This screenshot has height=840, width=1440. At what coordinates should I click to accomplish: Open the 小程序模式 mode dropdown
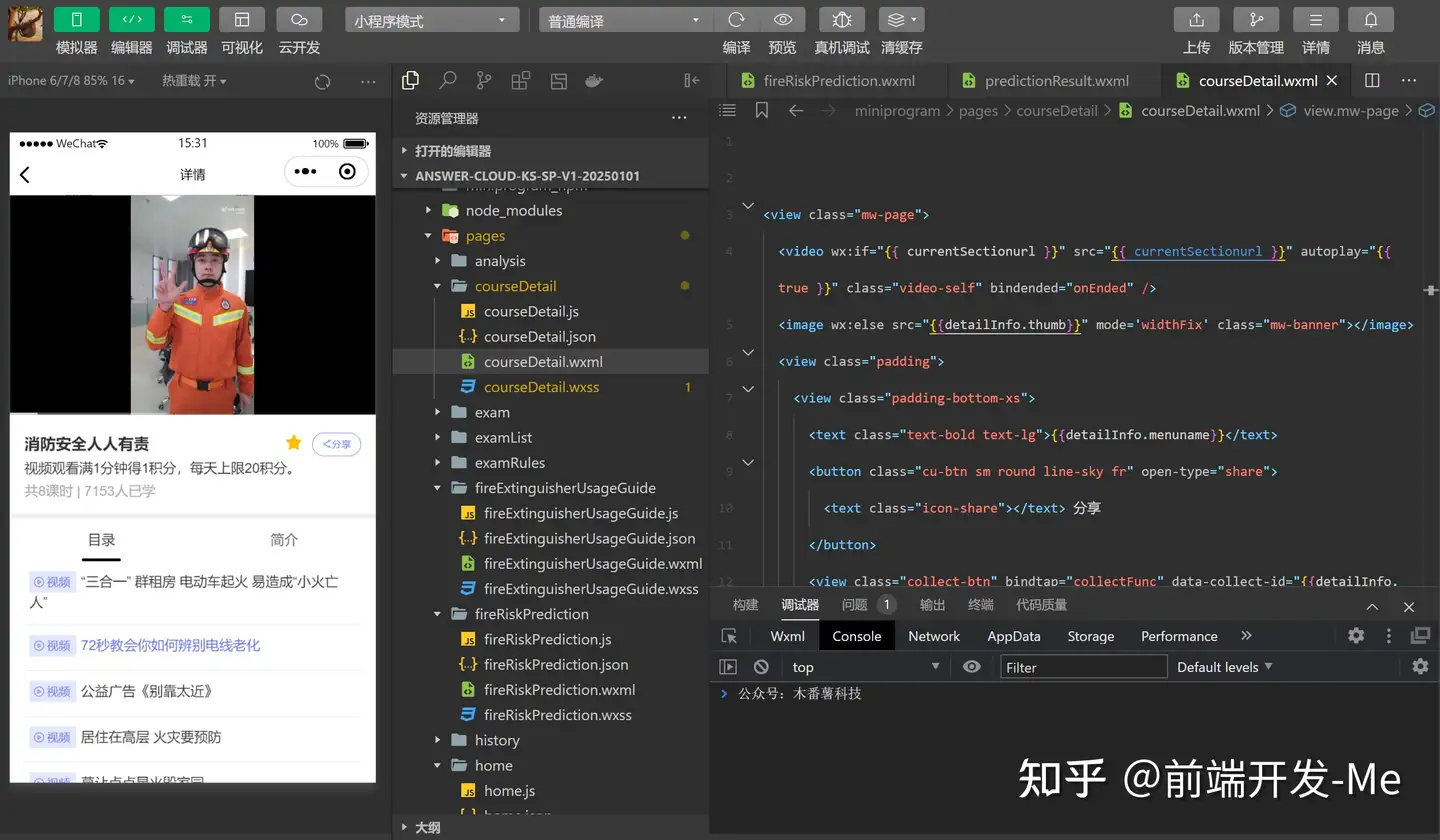pyautogui.click(x=432, y=20)
